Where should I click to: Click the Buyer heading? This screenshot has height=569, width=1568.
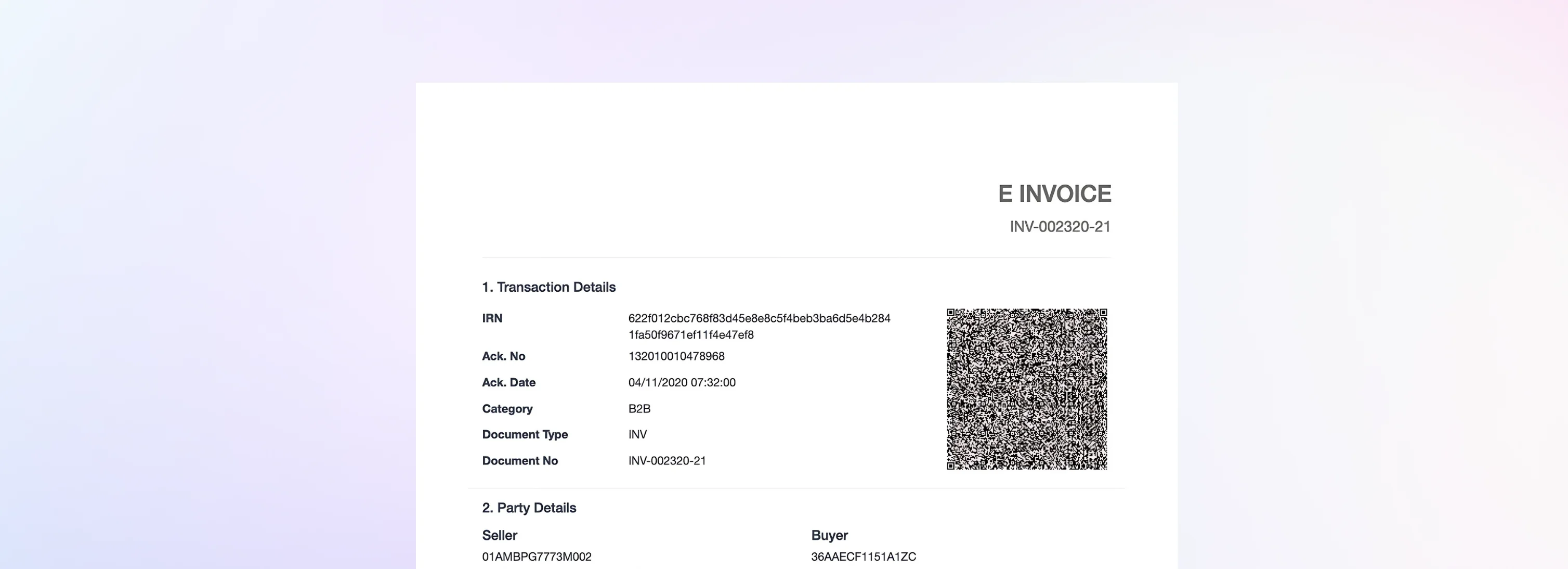[829, 535]
